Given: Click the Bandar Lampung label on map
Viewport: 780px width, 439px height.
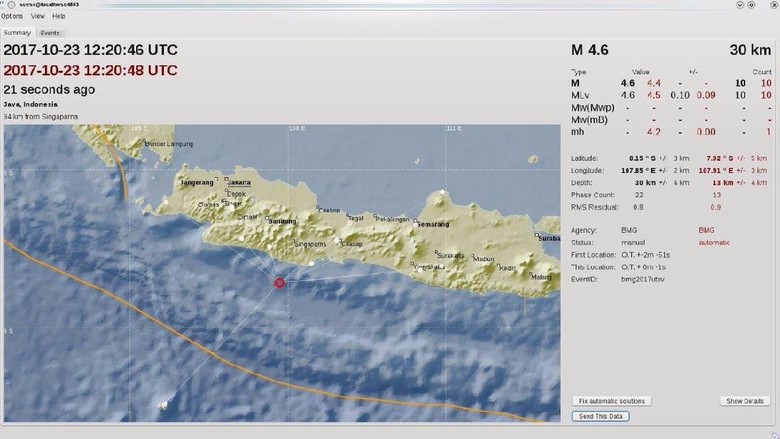Looking at the screenshot, I should 169,144.
